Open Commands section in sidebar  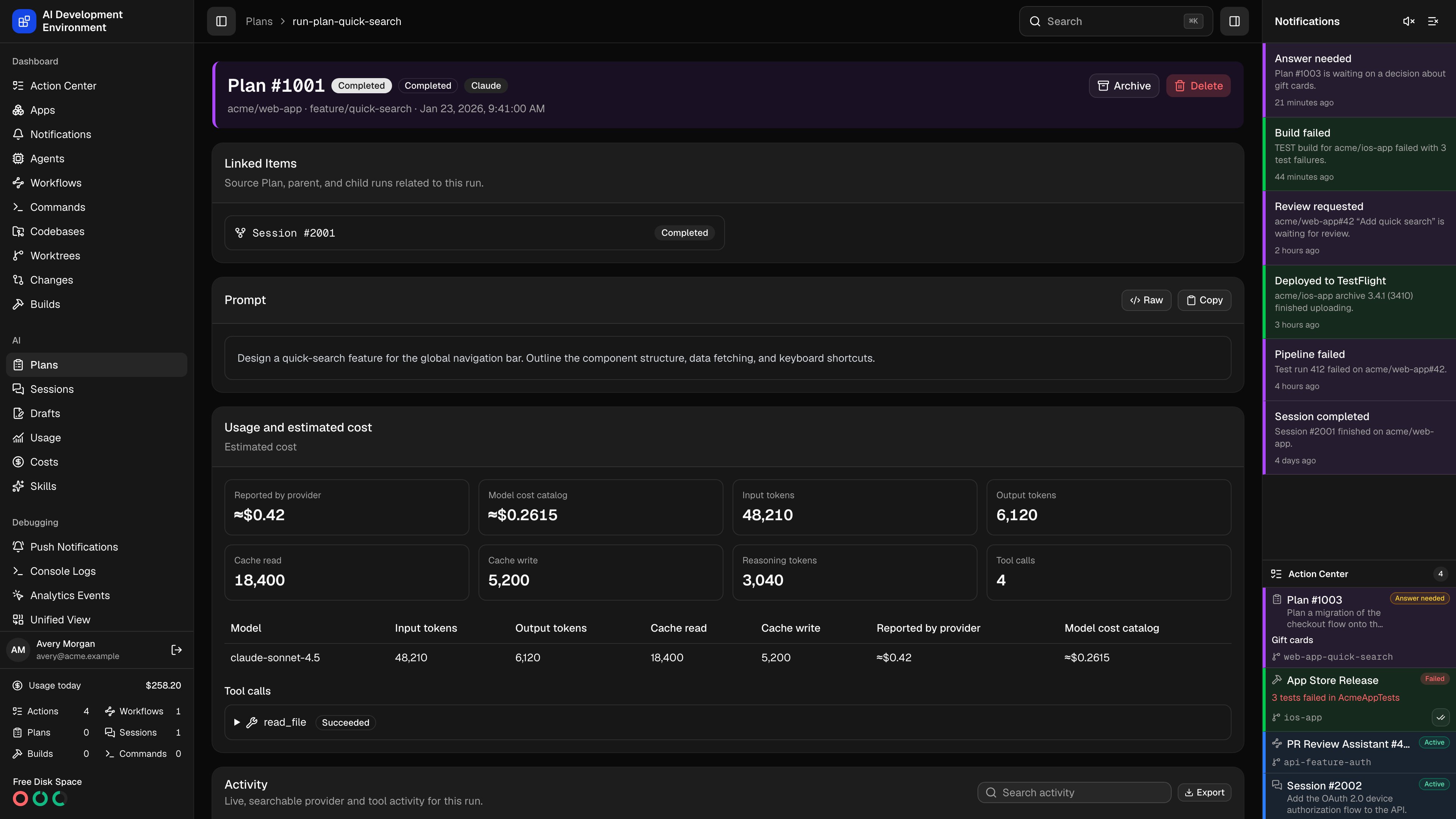pyautogui.click(x=97, y=207)
